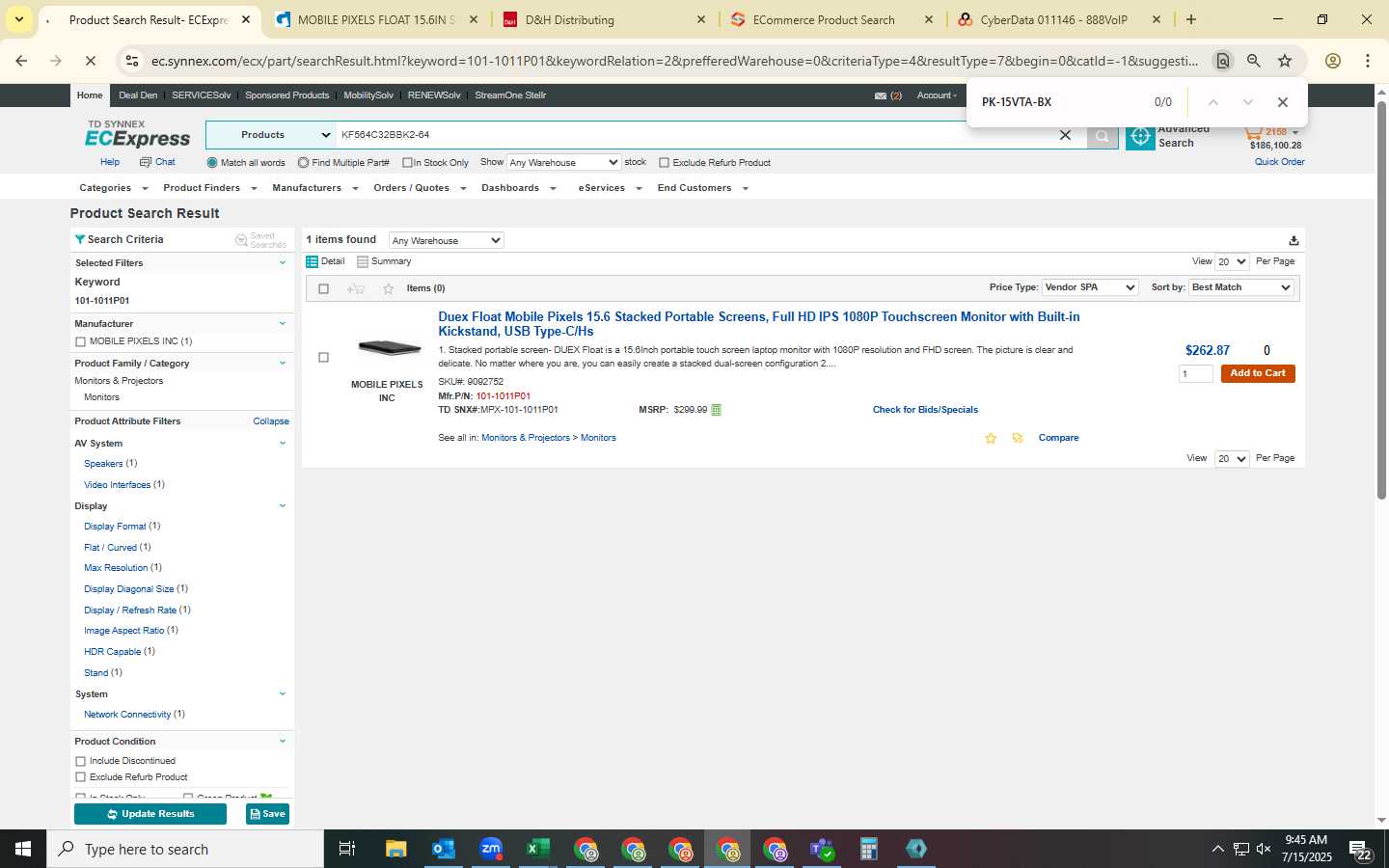Click the messages envelope icon
The image size is (1389, 868).
tap(881, 95)
